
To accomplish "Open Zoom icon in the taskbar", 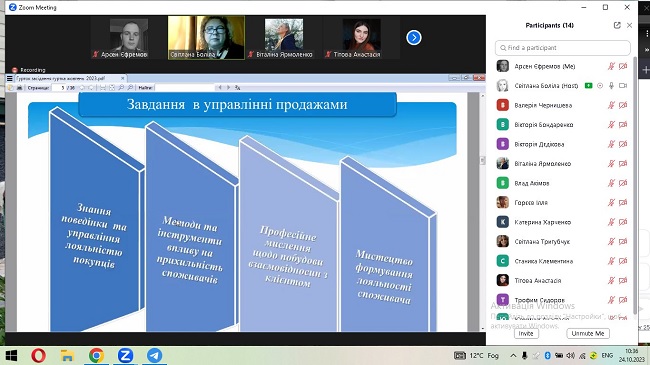I will [126, 355].
